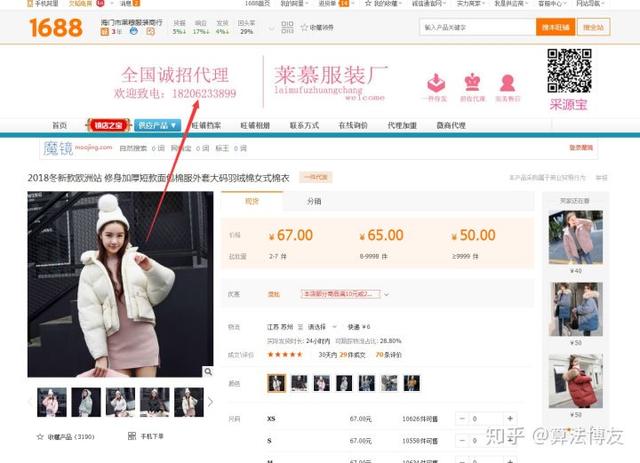640x463 pixels.
Task: Open the 供应产品 dropdown in navigation
Action: (157, 125)
